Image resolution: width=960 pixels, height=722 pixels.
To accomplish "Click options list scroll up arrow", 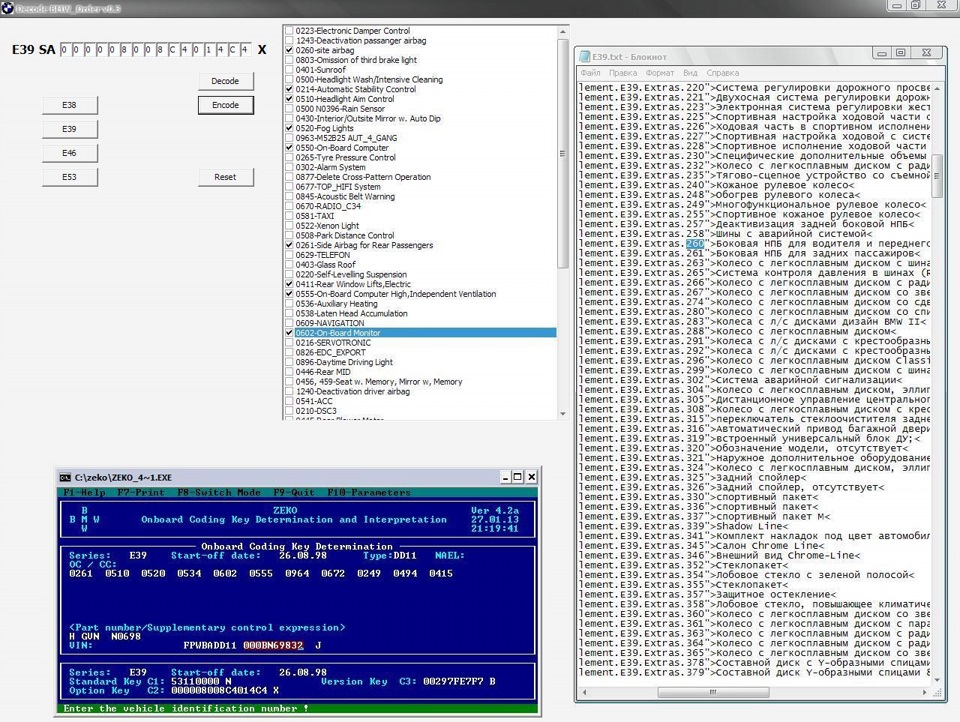I will tap(563, 31).
